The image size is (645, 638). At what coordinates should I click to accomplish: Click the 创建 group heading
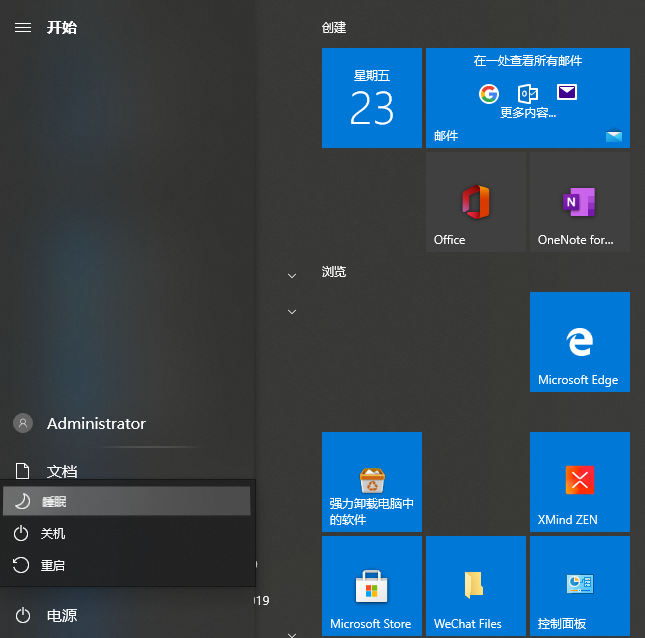coord(334,28)
